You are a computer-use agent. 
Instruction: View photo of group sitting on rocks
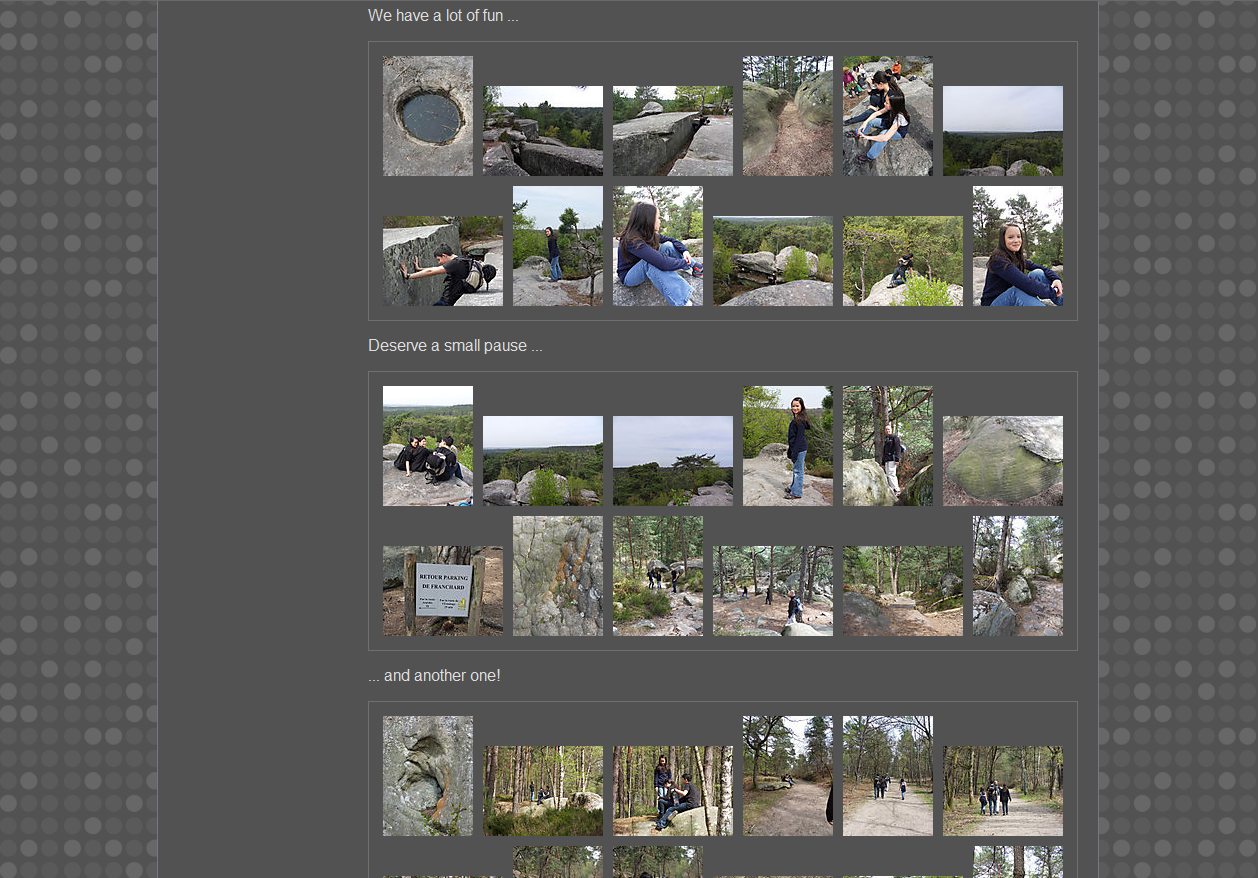[x=887, y=116]
